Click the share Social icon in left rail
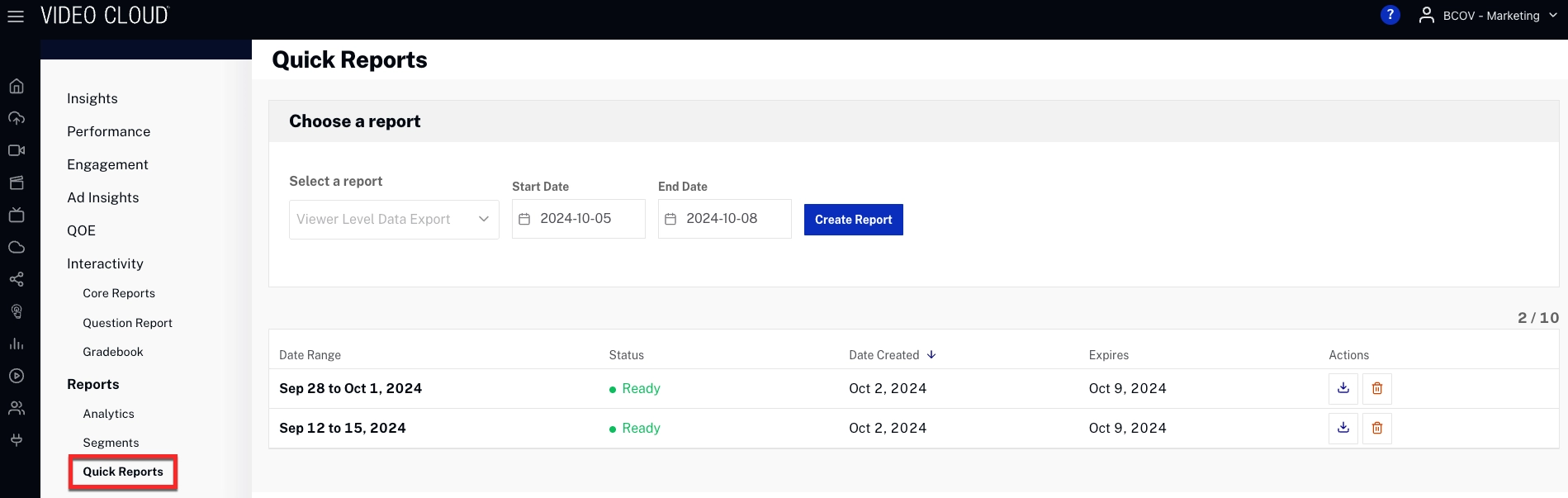1568x498 pixels. 17,279
